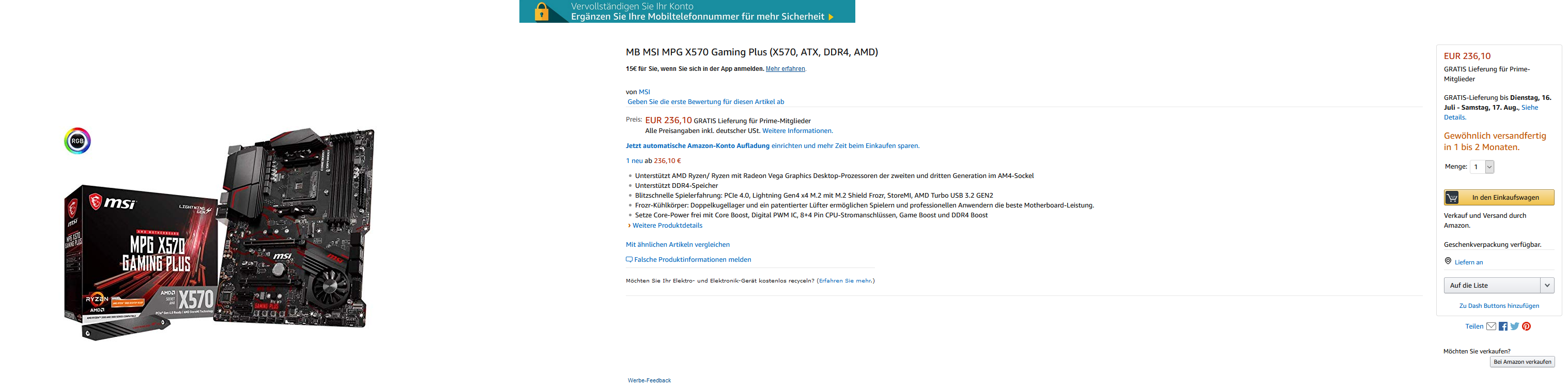
Task: Open the Werbe-Feedback link
Action: 649,380
